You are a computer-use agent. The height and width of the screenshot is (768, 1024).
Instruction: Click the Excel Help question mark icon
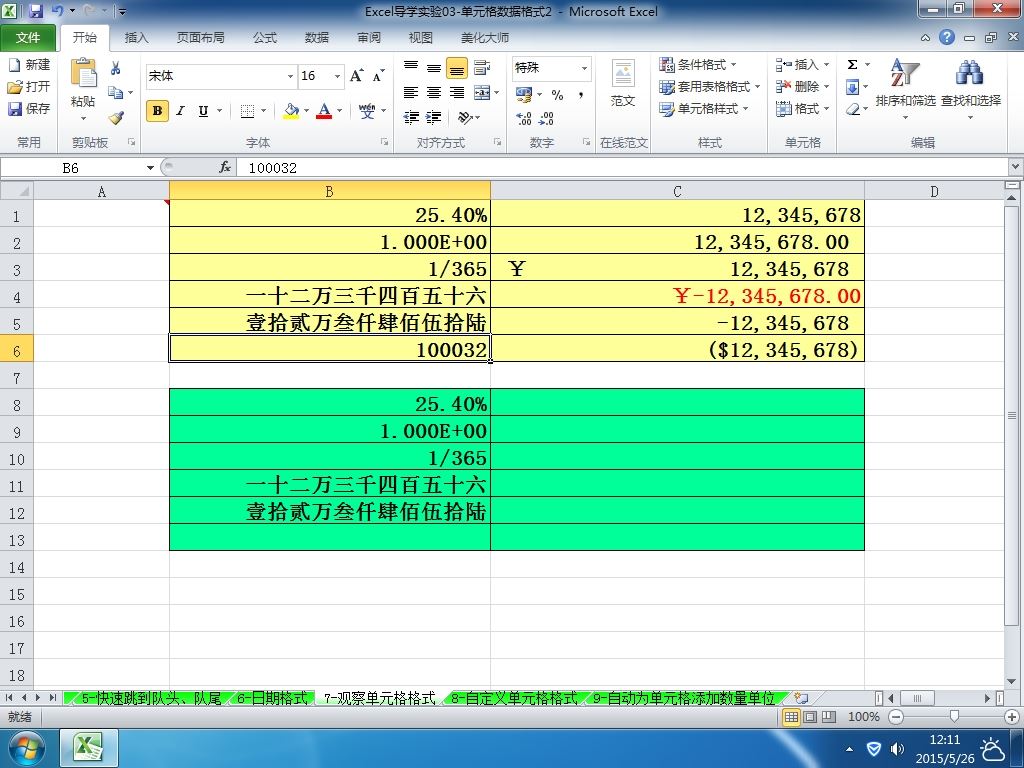coord(947,37)
